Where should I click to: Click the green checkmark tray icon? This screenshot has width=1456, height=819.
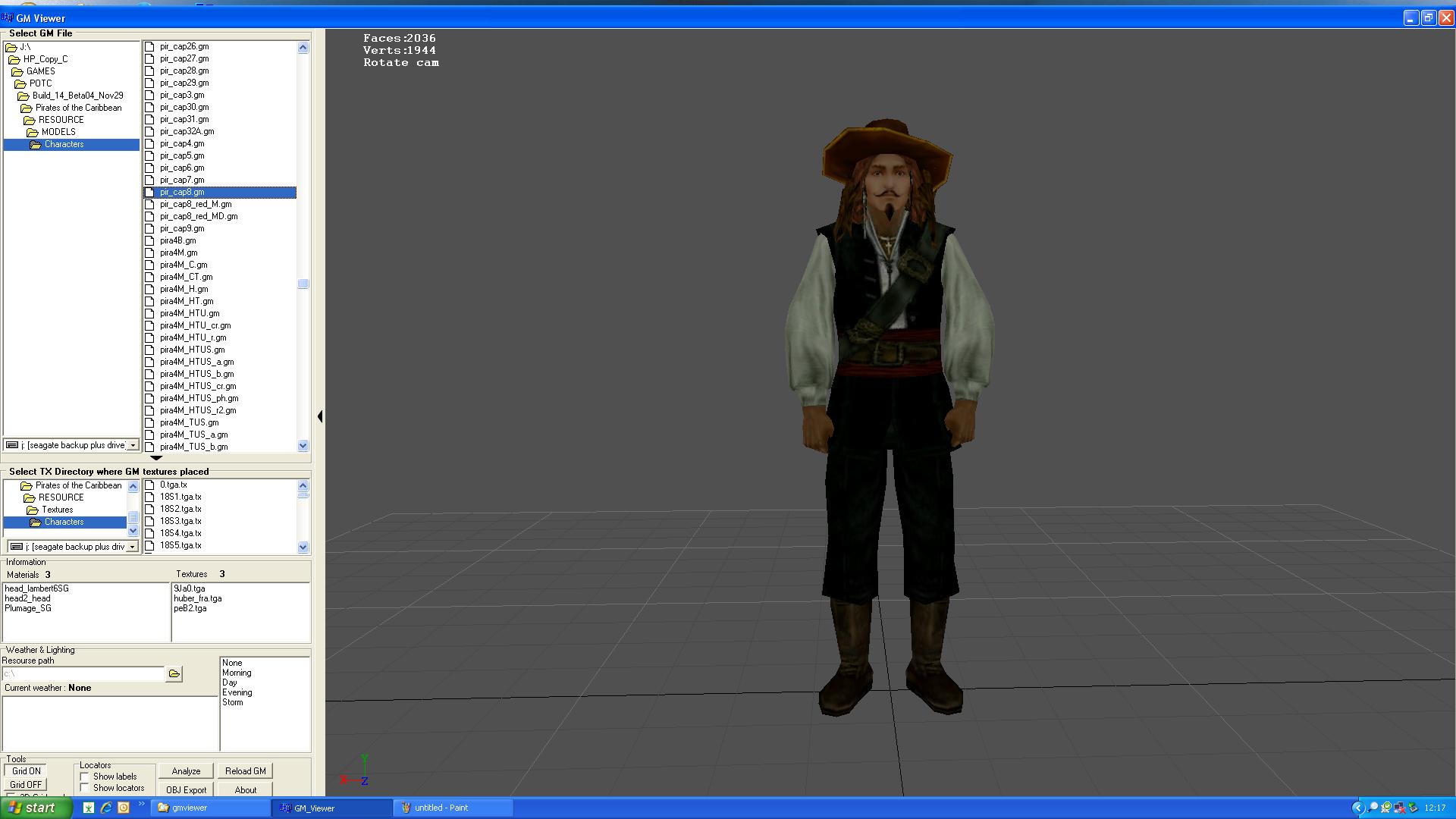pos(1386,808)
